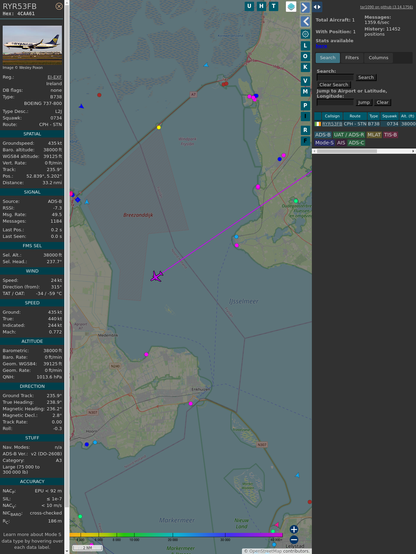Viewport: 416px width, 554px height.
Task: Switch to the Filters tab
Action: point(352,58)
